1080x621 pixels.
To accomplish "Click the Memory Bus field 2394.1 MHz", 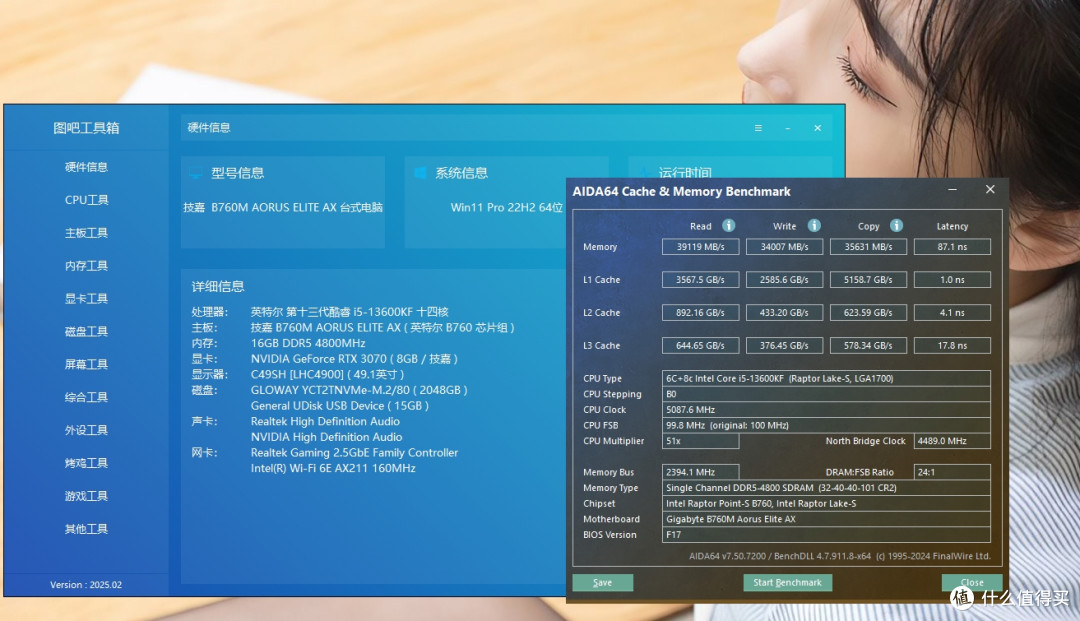I will [700, 472].
